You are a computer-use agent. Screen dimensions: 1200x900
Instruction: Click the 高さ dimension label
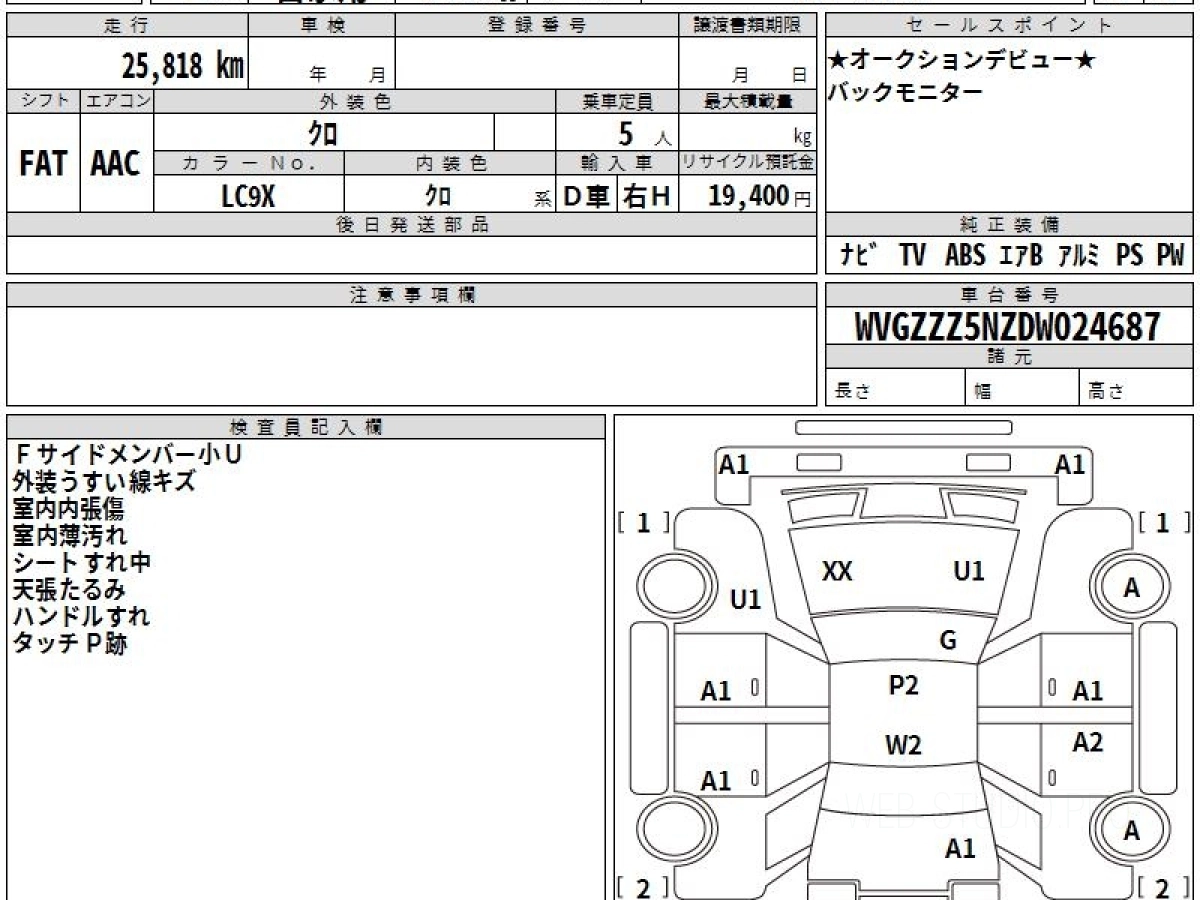(x=1106, y=393)
